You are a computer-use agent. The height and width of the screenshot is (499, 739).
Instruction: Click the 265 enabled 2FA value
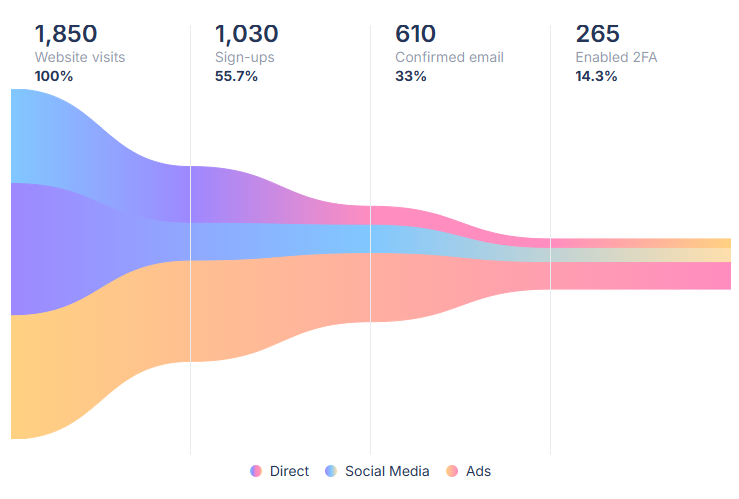coord(598,35)
